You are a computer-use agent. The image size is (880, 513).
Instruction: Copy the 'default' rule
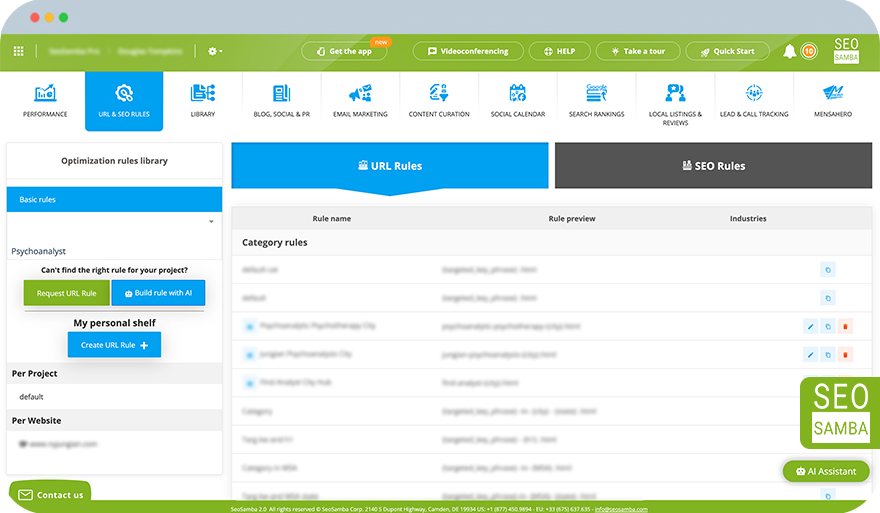tap(828, 298)
